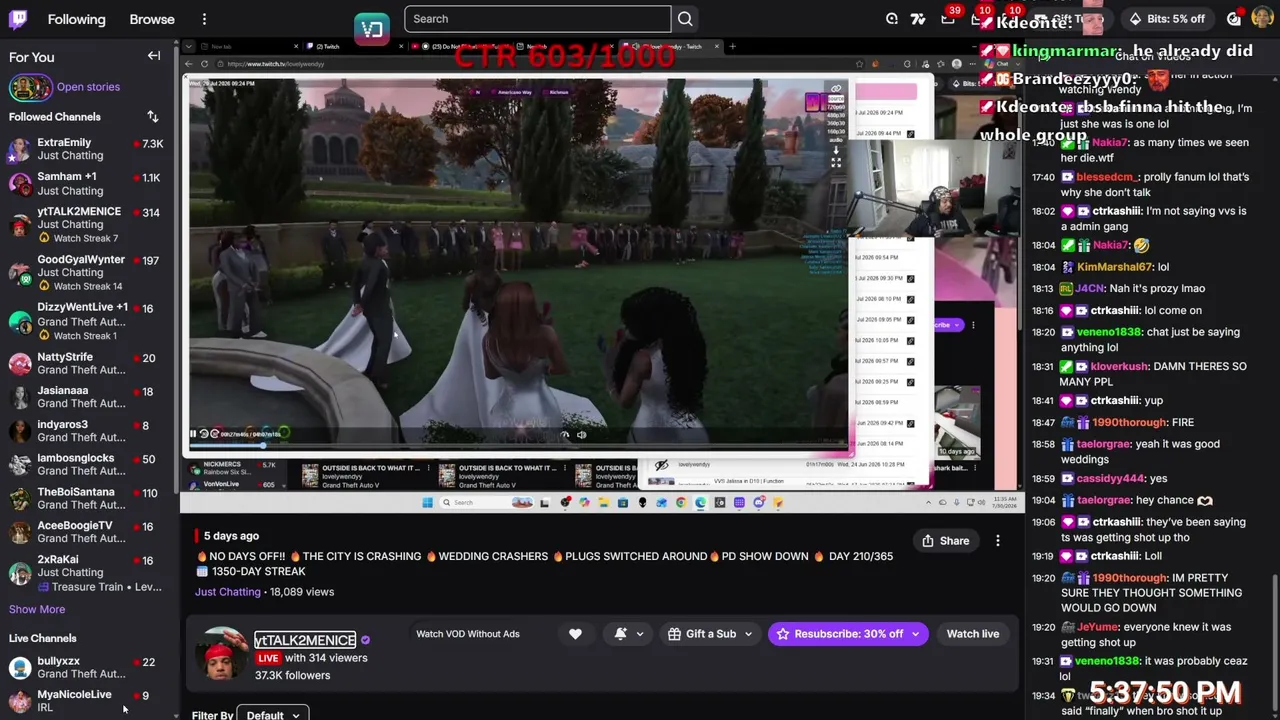
Task: Sort the Followed Channels list
Action: click(x=153, y=117)
